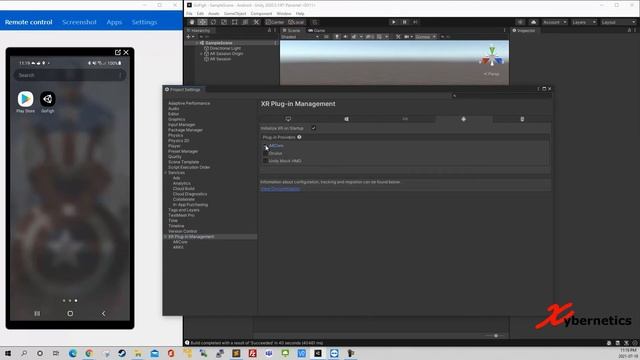Collapse XR Plug-in Management settings group
This screenshot has width=640, height=360.
(166, 237)
